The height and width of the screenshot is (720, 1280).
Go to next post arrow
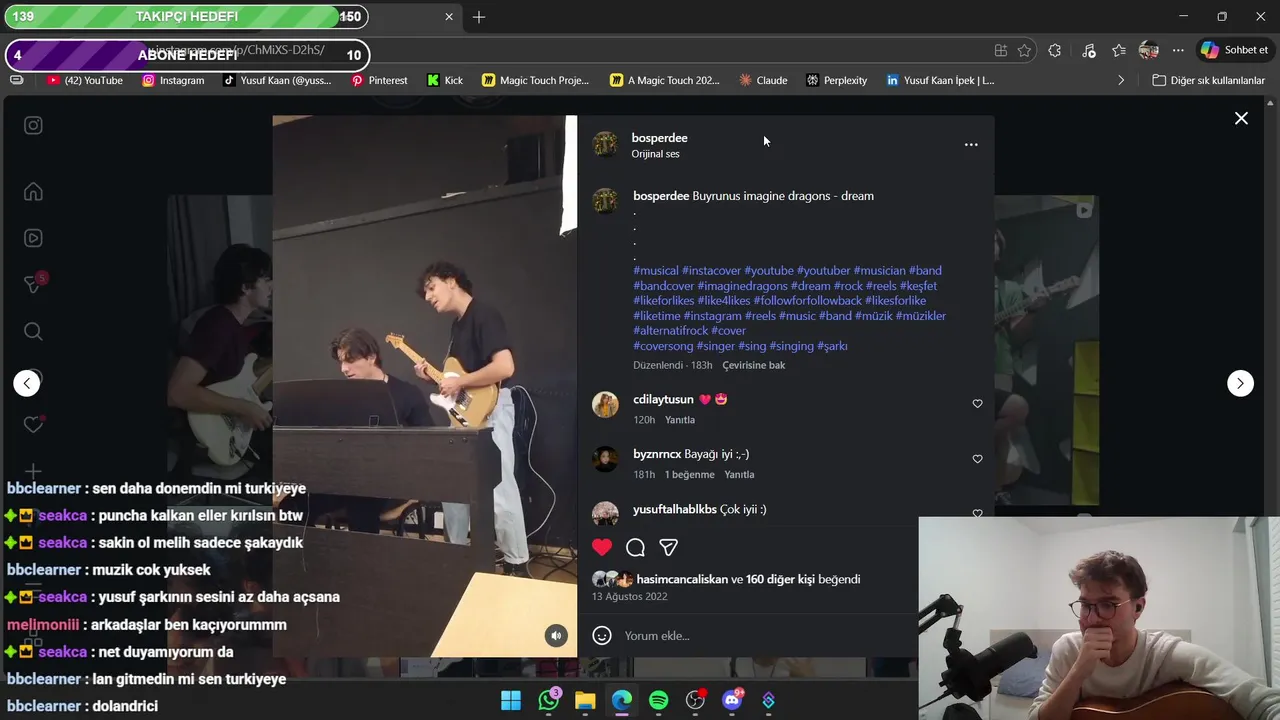click(x=1240, y=383)
